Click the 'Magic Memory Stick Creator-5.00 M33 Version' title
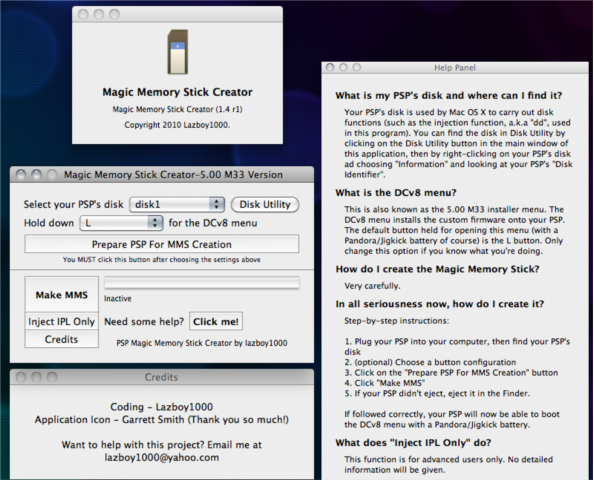Screen dimensions: 594x481 coord(173,175)
